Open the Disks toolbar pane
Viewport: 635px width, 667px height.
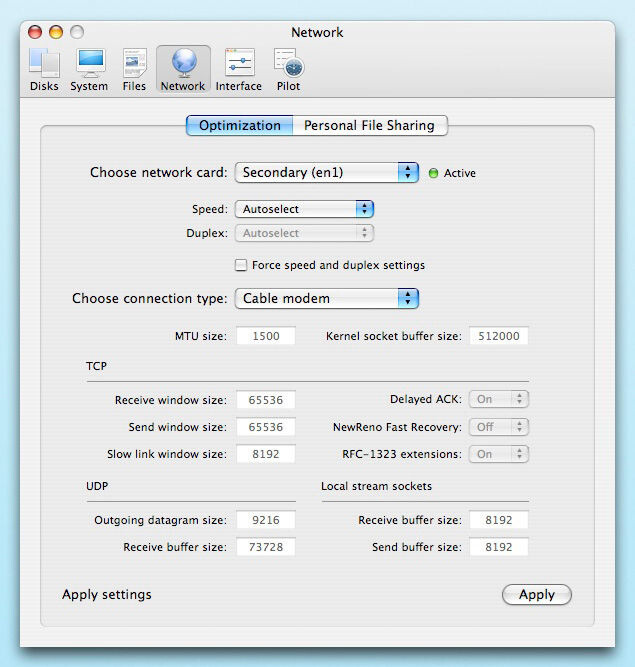44,69
